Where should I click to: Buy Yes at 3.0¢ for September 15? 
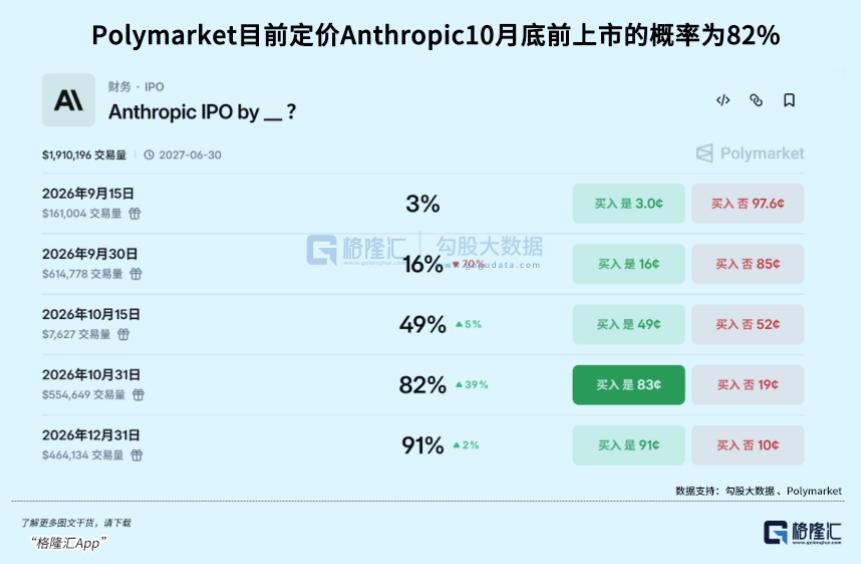(629, 204)
